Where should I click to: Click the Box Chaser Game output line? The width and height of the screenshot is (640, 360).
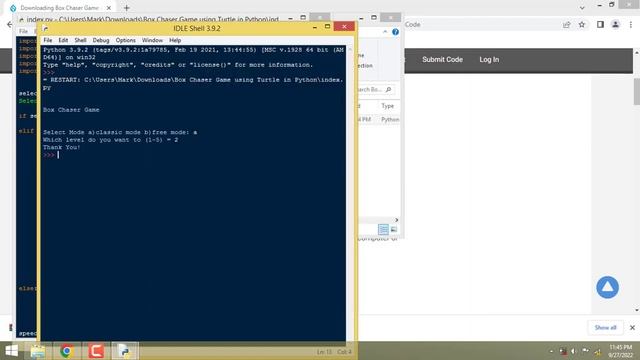click(x=71, y=110)
